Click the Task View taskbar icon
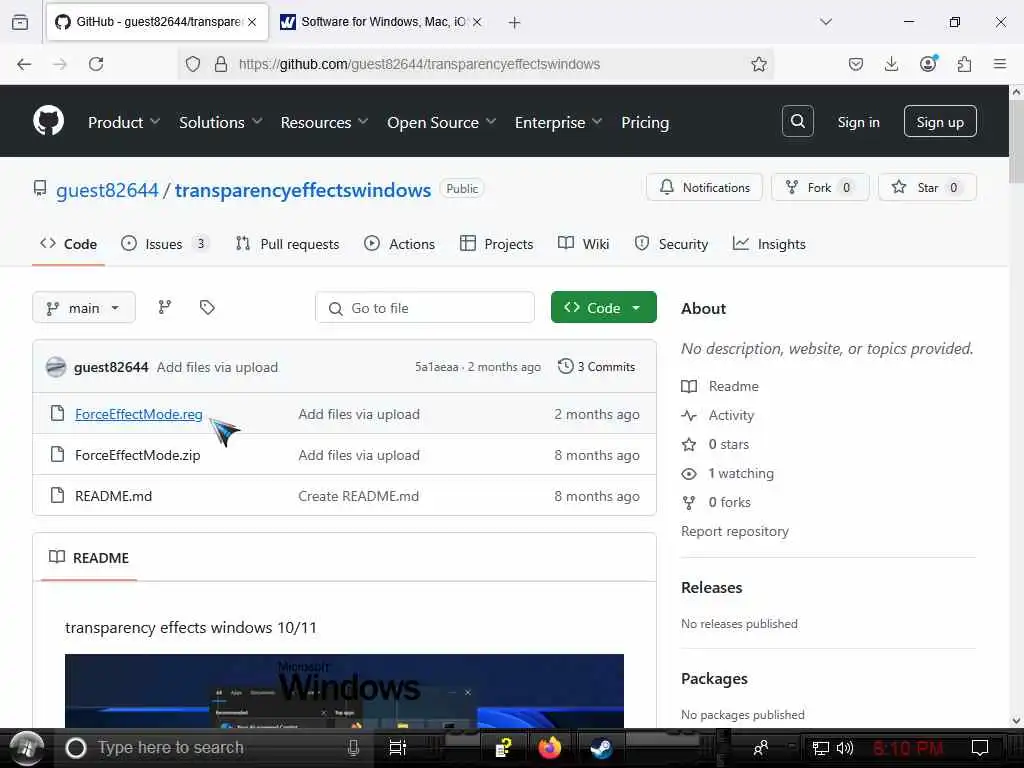Viewport: 1024px width, 768px height. tap(397, 747)
